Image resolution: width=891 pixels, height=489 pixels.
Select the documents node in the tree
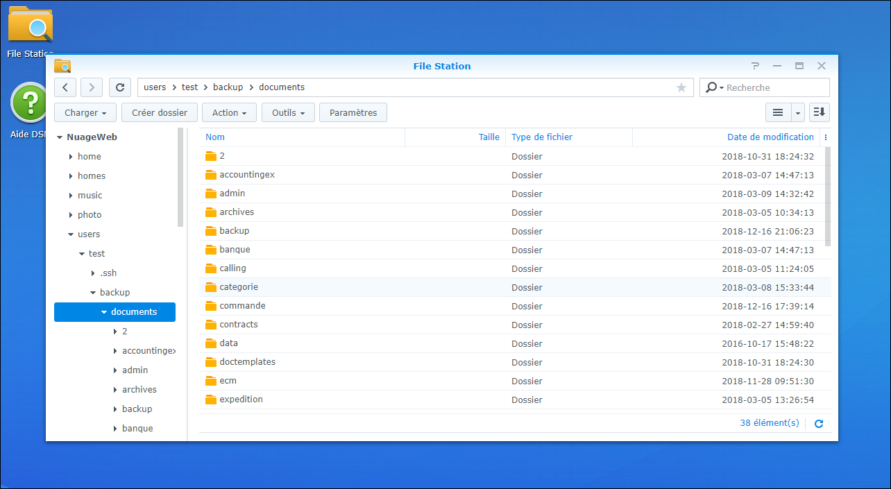115,312
